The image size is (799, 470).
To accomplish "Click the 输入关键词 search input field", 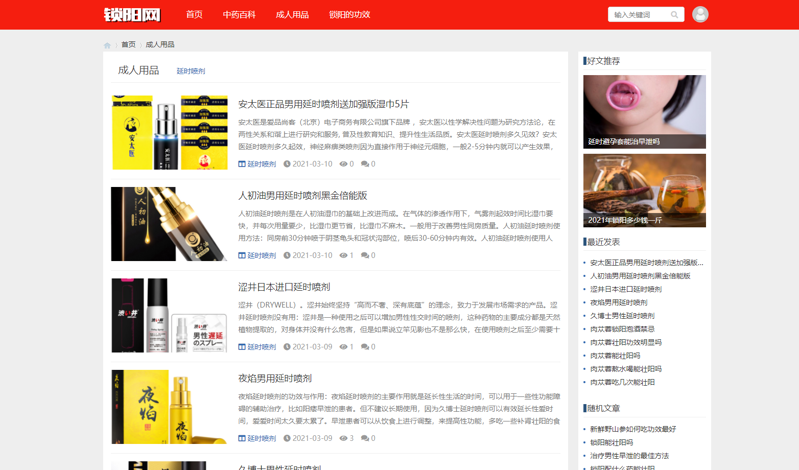I will click(638, 15).
